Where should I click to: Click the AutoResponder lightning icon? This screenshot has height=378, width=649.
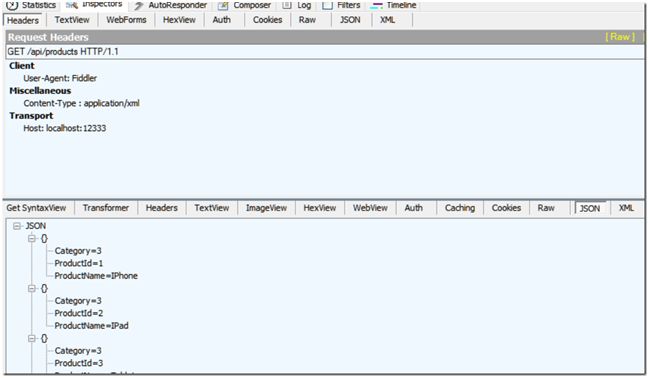click(139, 5)
